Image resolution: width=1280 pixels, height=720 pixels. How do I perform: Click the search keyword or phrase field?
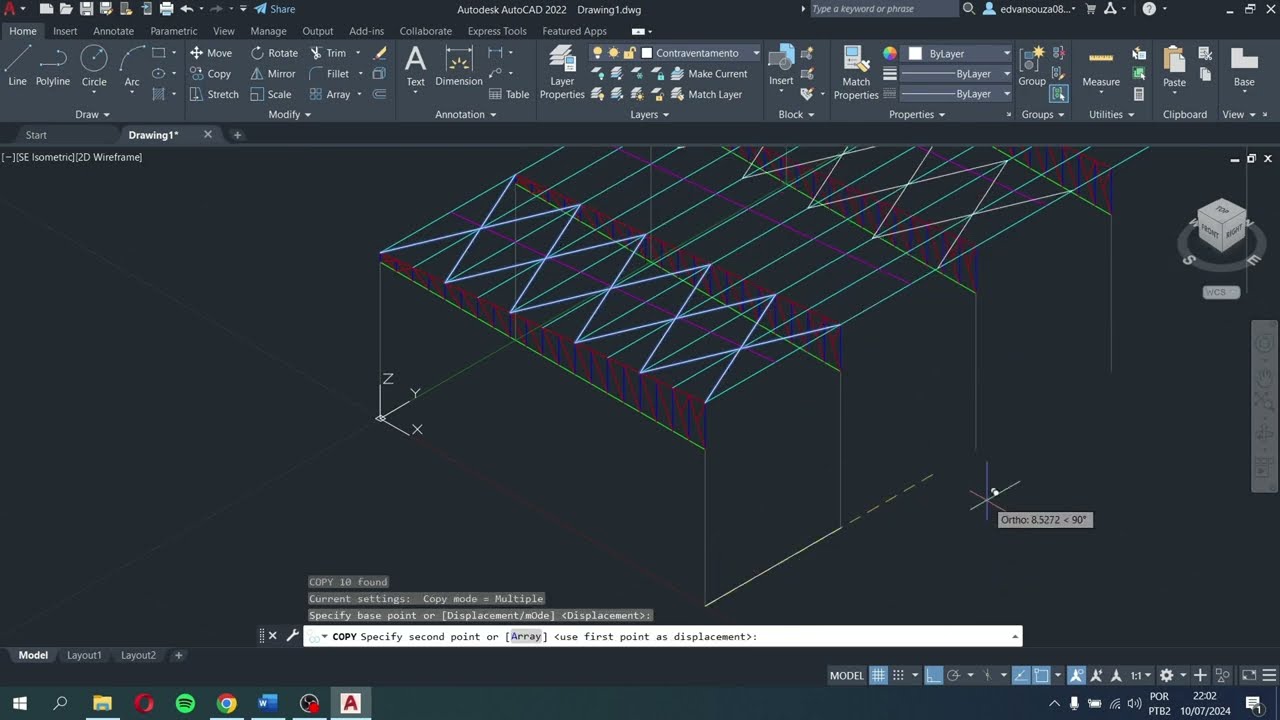[883, 9]
